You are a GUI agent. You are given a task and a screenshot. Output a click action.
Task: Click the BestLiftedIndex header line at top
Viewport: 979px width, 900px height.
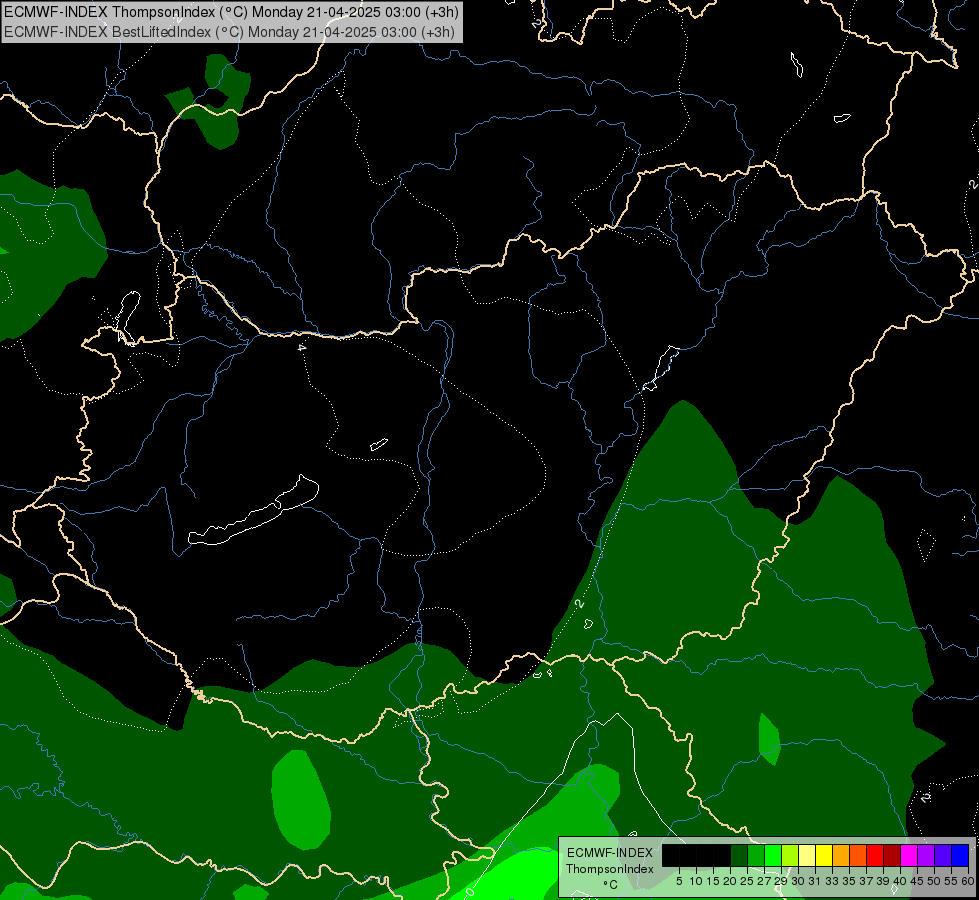[x=230, y=32]
